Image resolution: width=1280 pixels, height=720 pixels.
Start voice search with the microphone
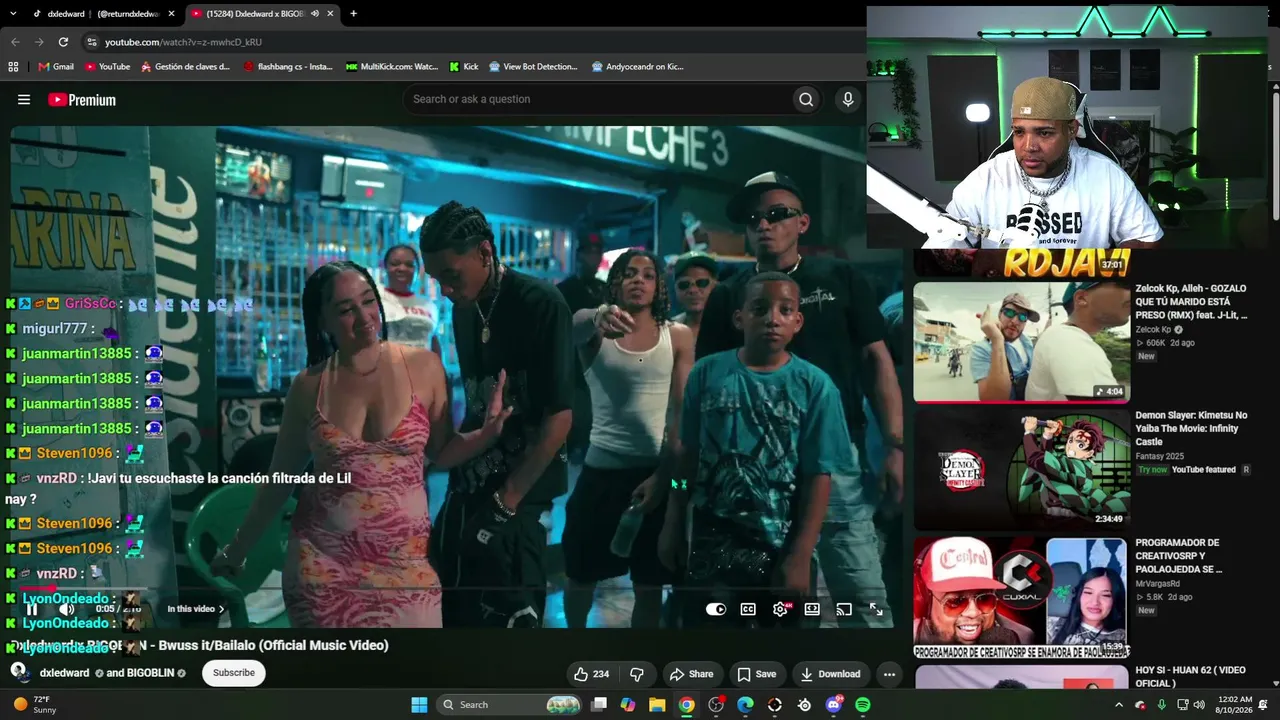click(848, 99)
